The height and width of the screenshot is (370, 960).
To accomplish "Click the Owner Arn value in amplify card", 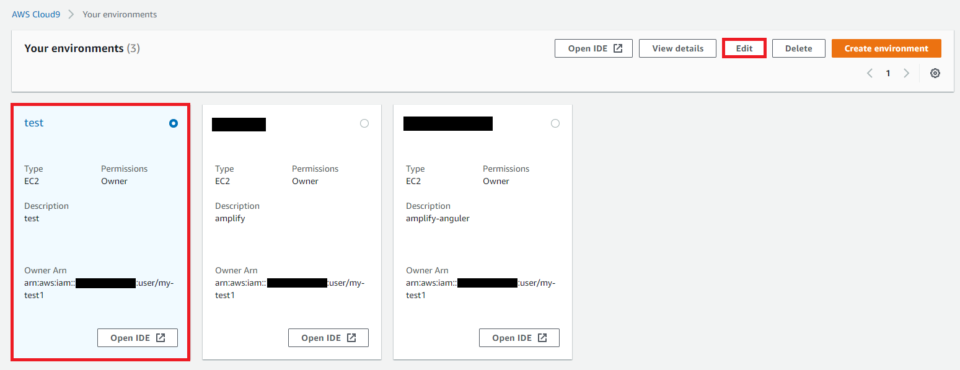I will (x=290, y=289).
